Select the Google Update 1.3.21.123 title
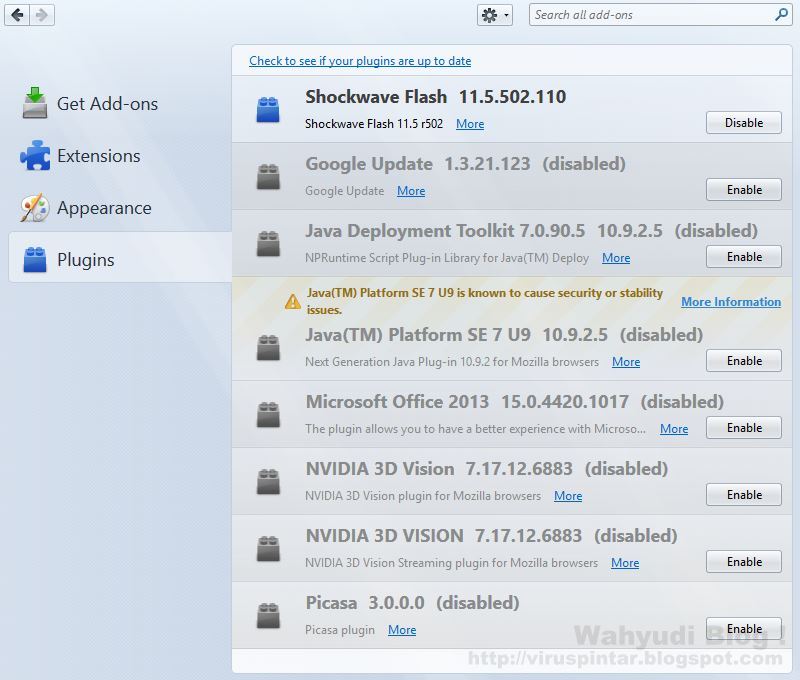The width and height of the screenshot is (800, 680). pyautogui.click(x=418, y=164)
